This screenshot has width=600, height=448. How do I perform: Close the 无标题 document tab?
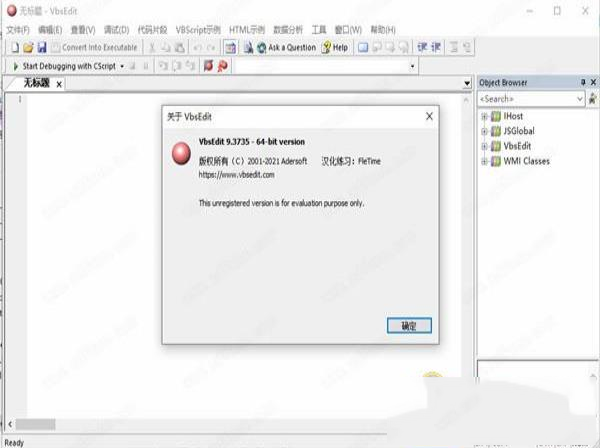tap(59, 84)
